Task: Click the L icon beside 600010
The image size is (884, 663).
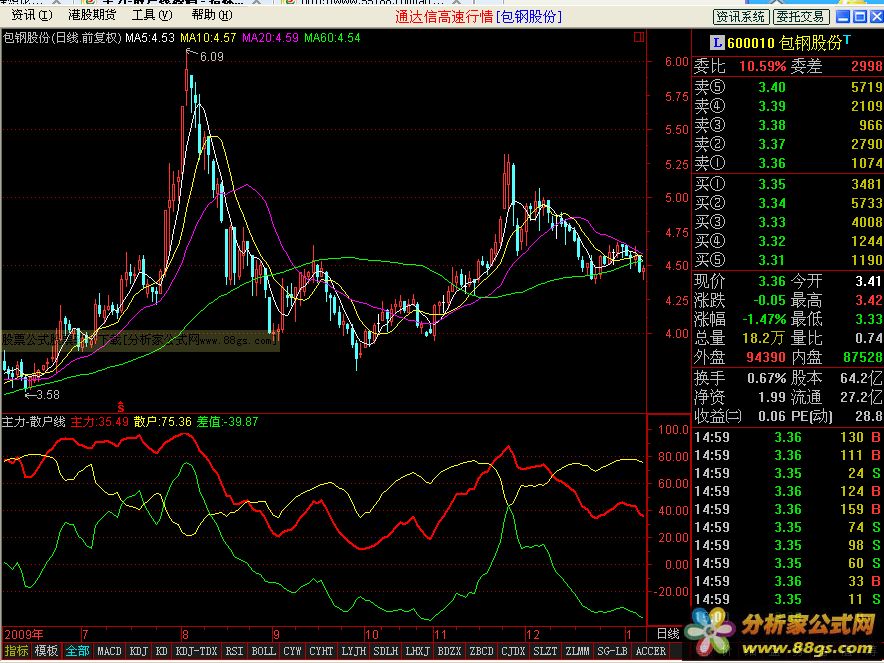Action: pyautogui.click(x=717, y=42)
